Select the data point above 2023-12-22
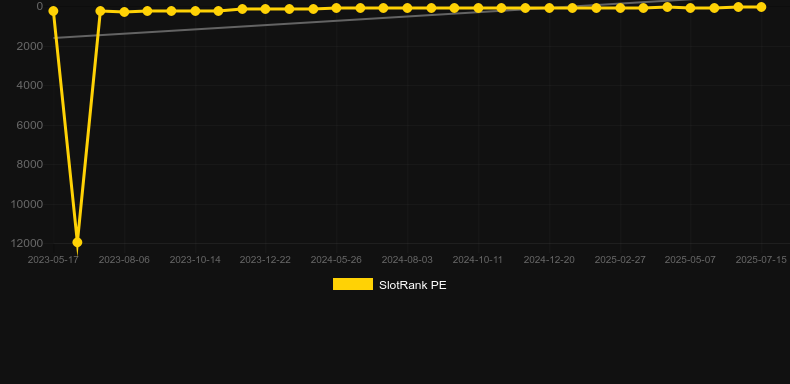 pos(266,9)
